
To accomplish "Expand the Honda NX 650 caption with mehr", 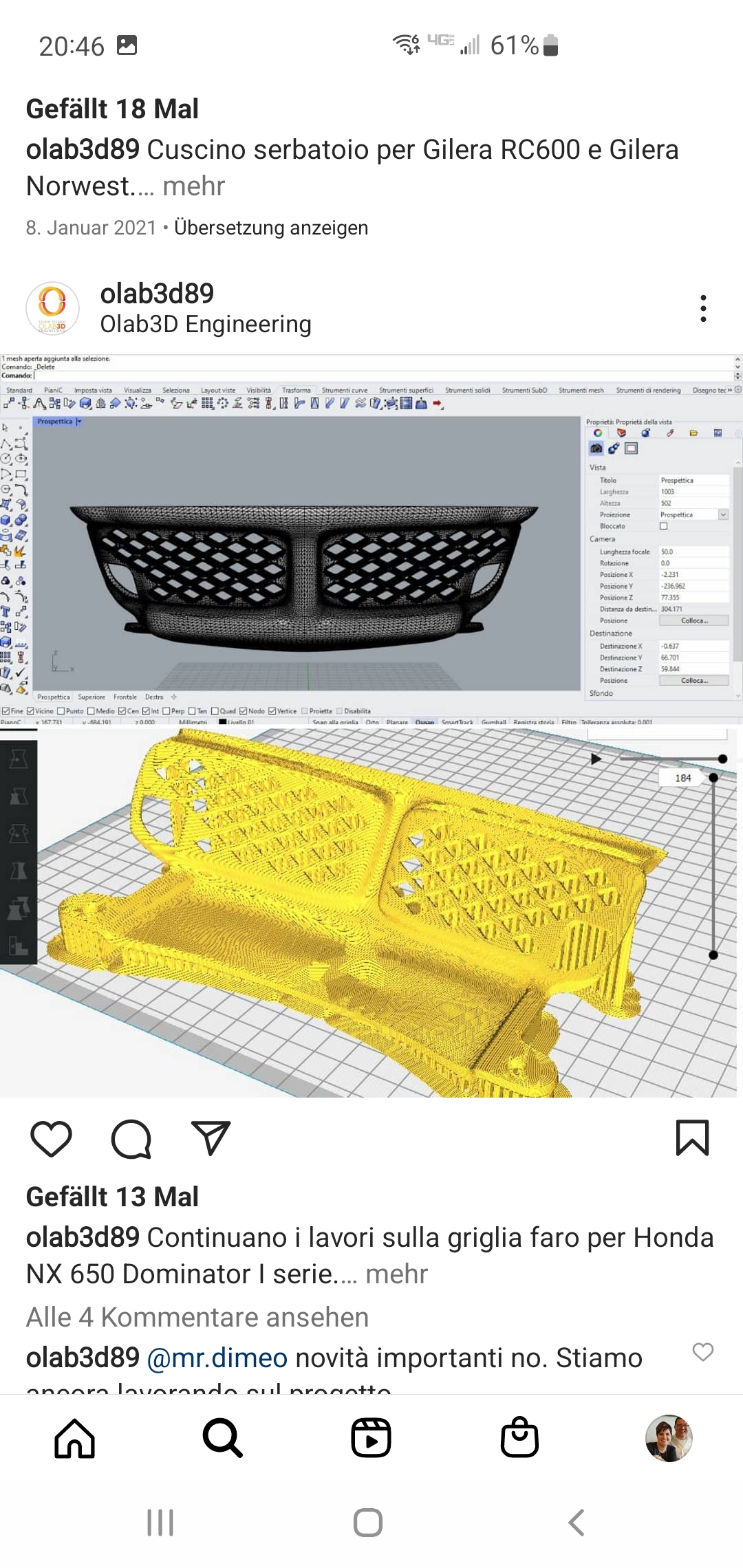I will [397, 1274].
